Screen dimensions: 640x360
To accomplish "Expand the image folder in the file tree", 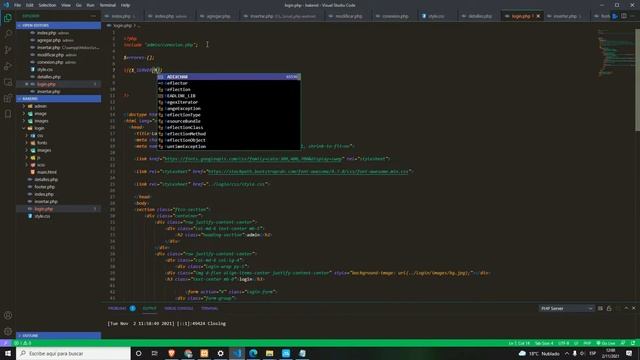I will [x=58, y=113].
